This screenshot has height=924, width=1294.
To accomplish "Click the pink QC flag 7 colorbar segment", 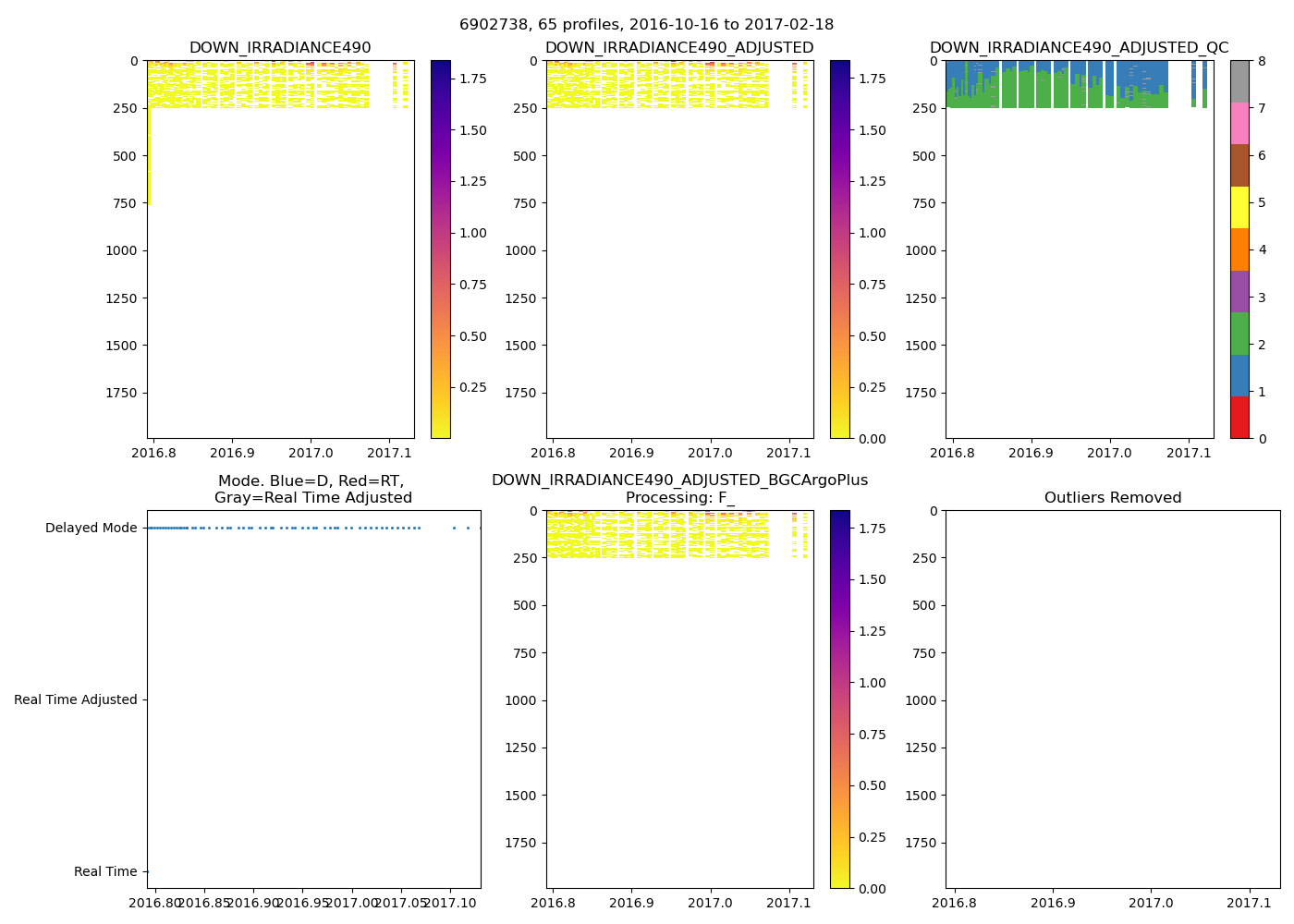I will tap(1239, 124).
